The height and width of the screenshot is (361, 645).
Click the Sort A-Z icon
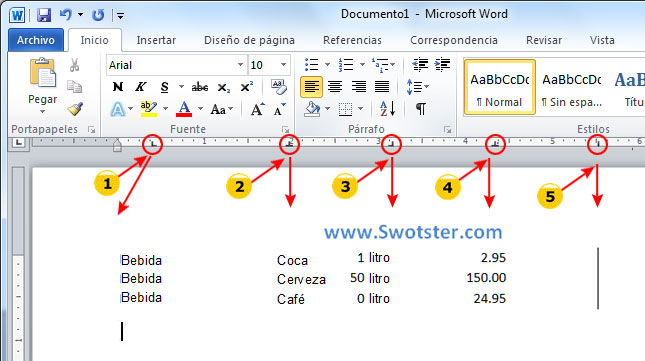point(387,109)
